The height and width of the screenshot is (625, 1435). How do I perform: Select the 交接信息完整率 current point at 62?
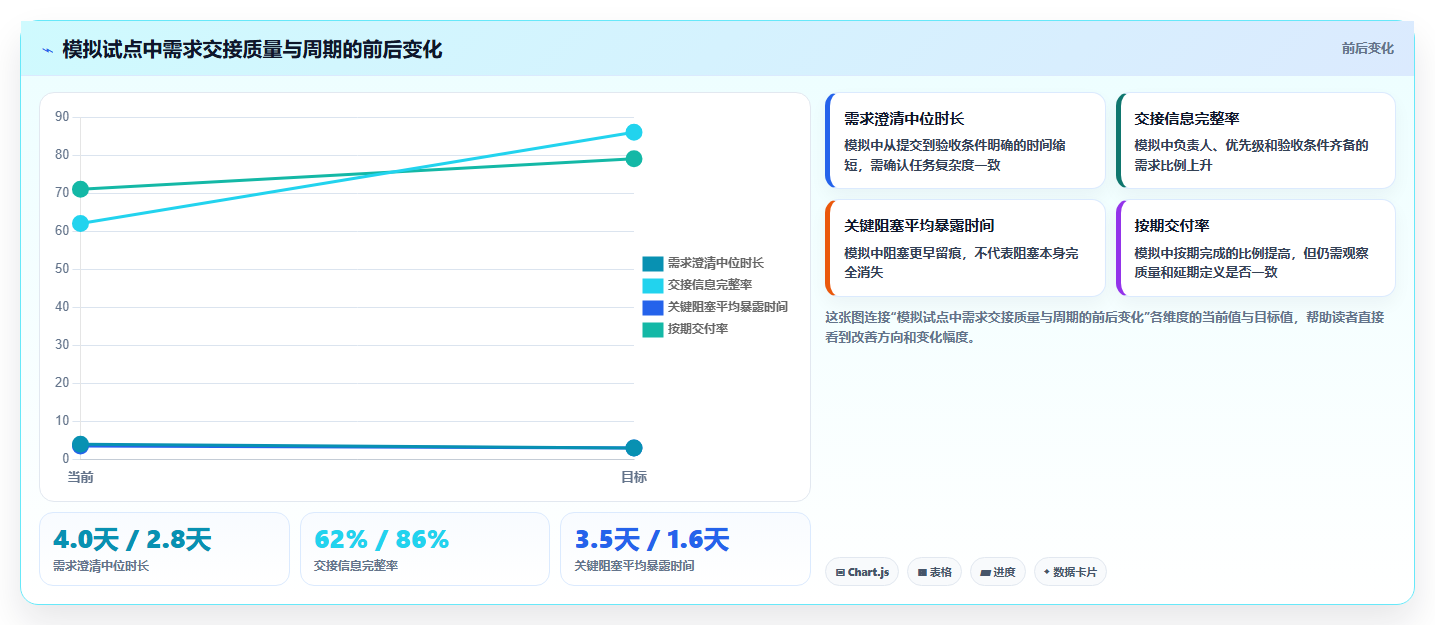pyautogui.click(x=81, y=223)
